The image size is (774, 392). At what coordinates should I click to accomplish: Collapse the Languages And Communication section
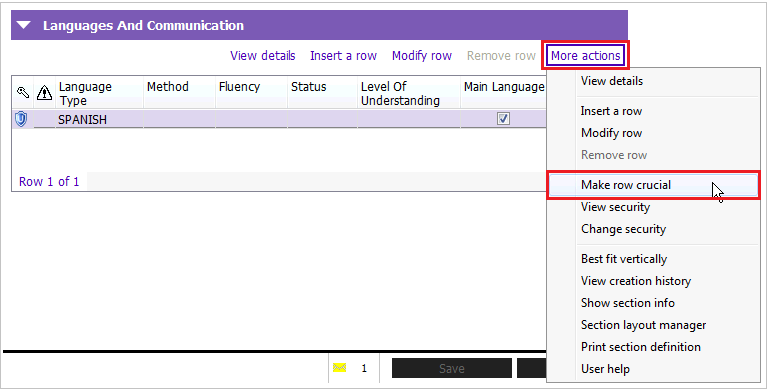(24, 25)
